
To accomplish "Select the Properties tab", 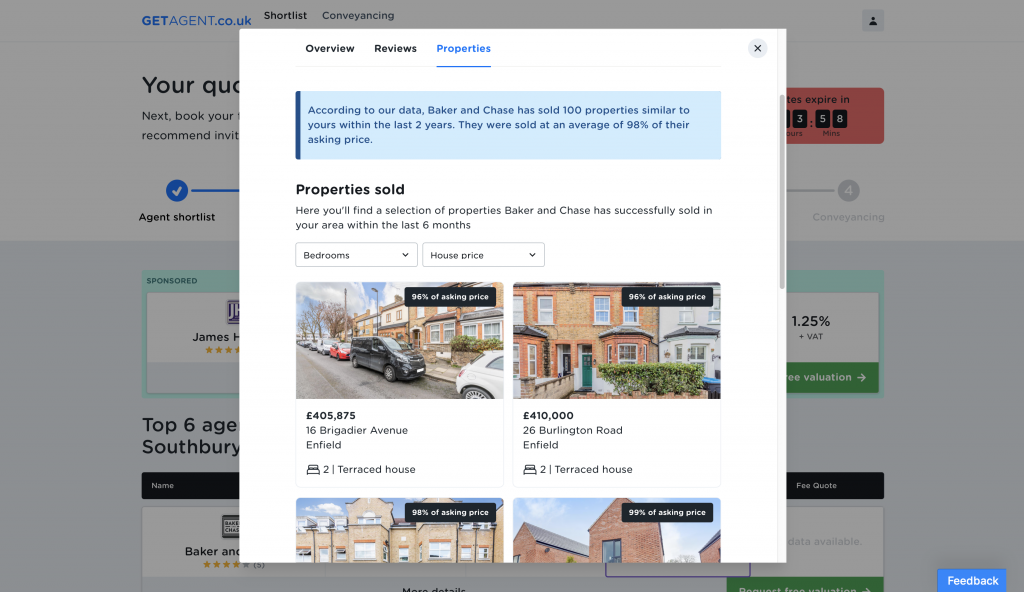I will pyautogui.click(x=463, y=49).
